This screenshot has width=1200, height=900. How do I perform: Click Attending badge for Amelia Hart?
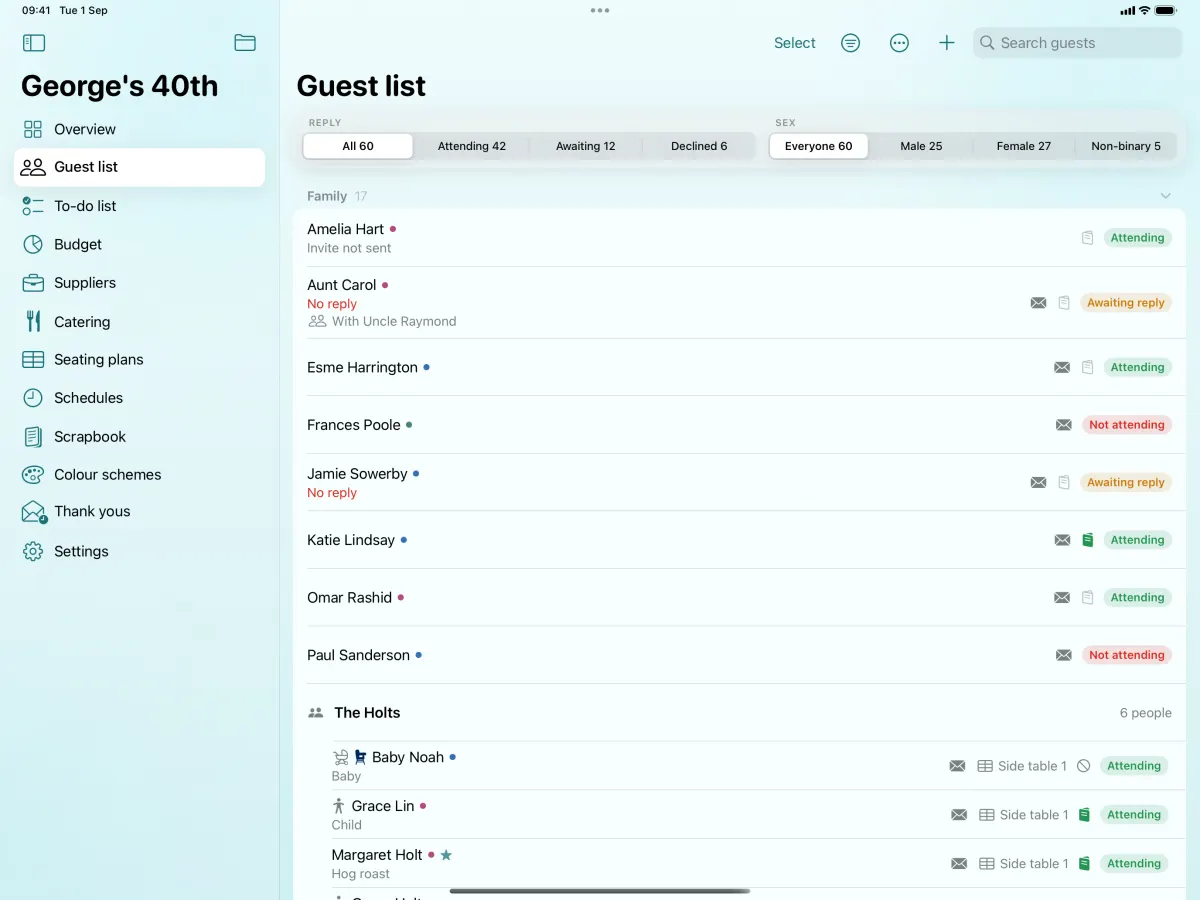(x=1137, y=238)
